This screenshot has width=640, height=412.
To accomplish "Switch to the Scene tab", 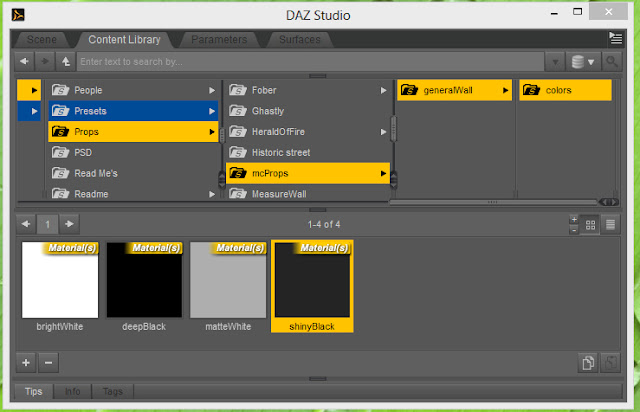I will (42, 40).
